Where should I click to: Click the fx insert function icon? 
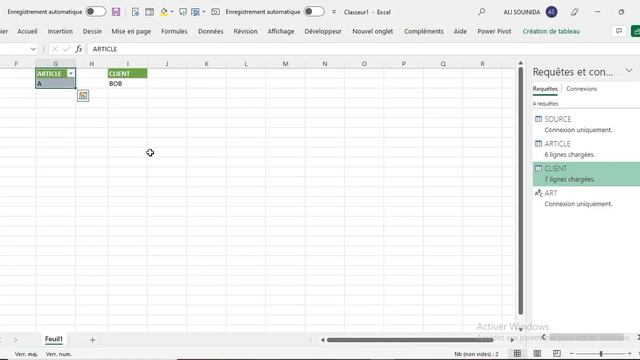coord(79,49)
